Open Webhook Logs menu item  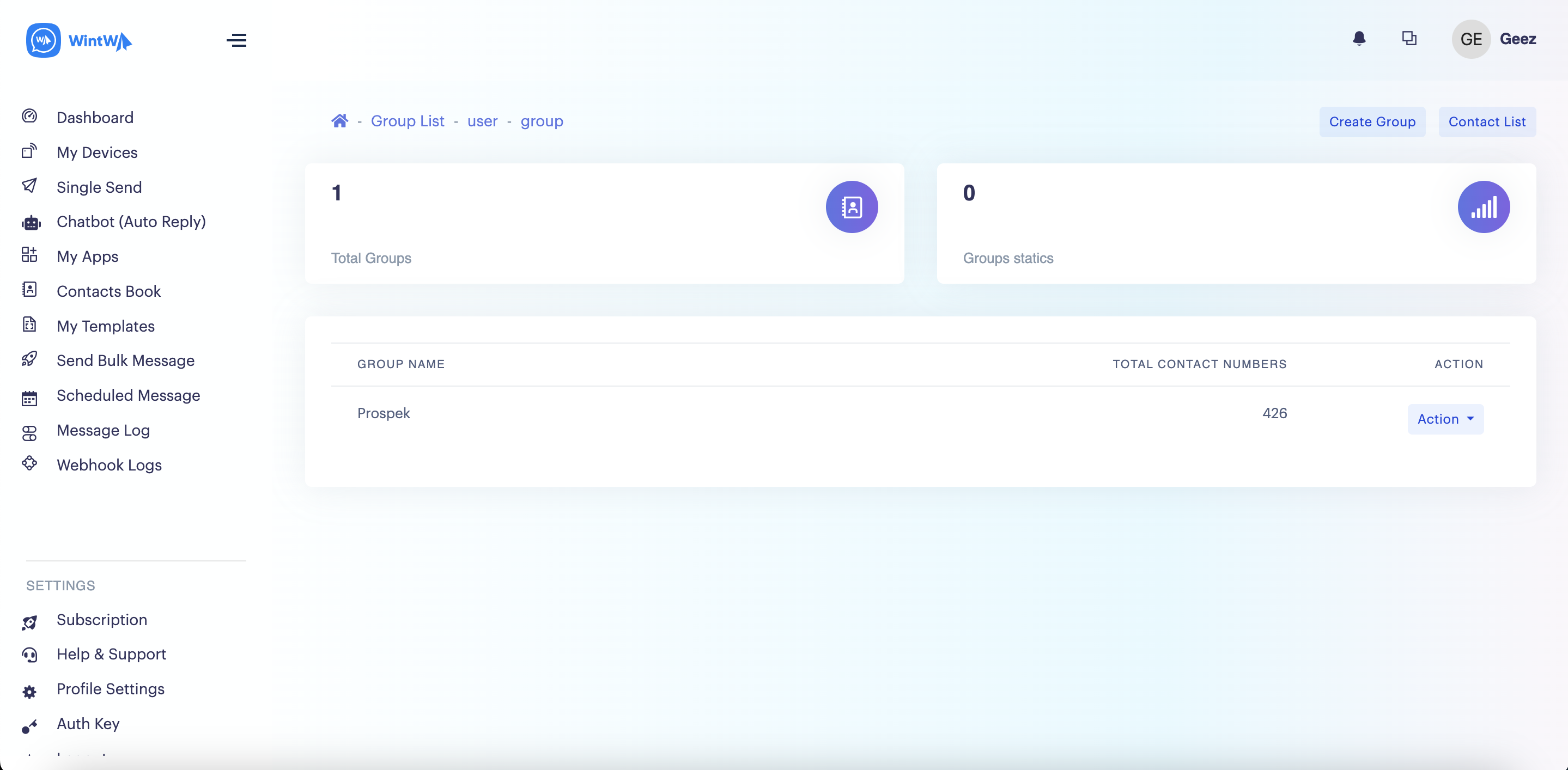click(x=109, y=465)
